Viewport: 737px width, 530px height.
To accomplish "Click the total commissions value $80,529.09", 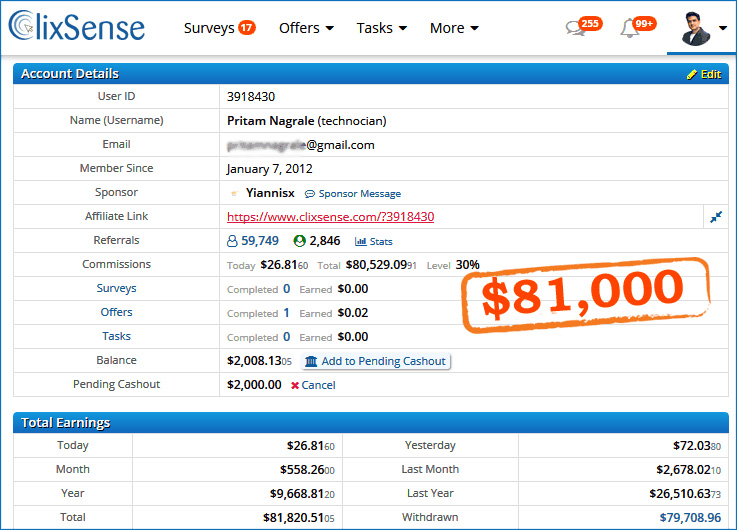I will [x=381, y=265].
